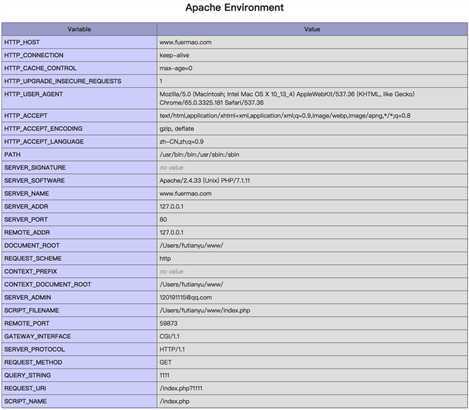
Task: Select /Users/futianyu/www/ in the DOCUMENT_ROOT row
Action: 191,246
